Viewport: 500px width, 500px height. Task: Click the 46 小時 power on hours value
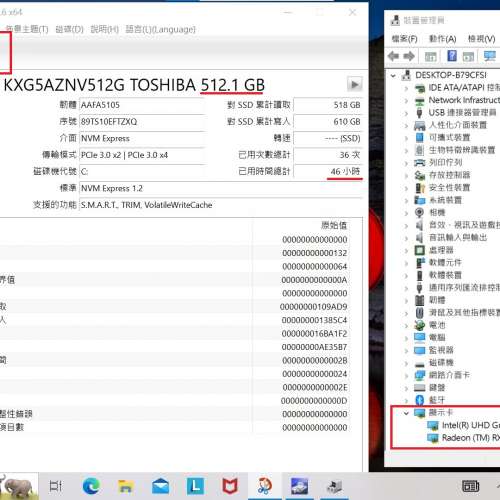pyautogui.click(x=328, y=172)
